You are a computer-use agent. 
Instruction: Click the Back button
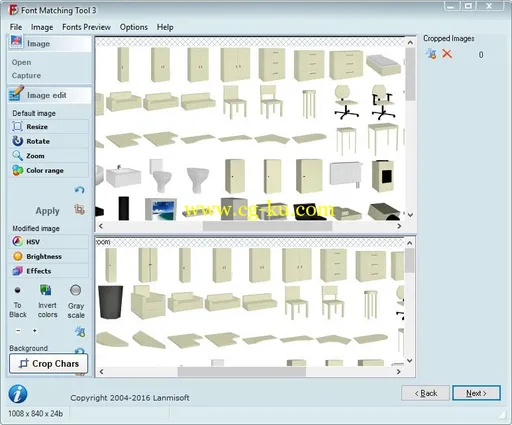pos(426,393)
